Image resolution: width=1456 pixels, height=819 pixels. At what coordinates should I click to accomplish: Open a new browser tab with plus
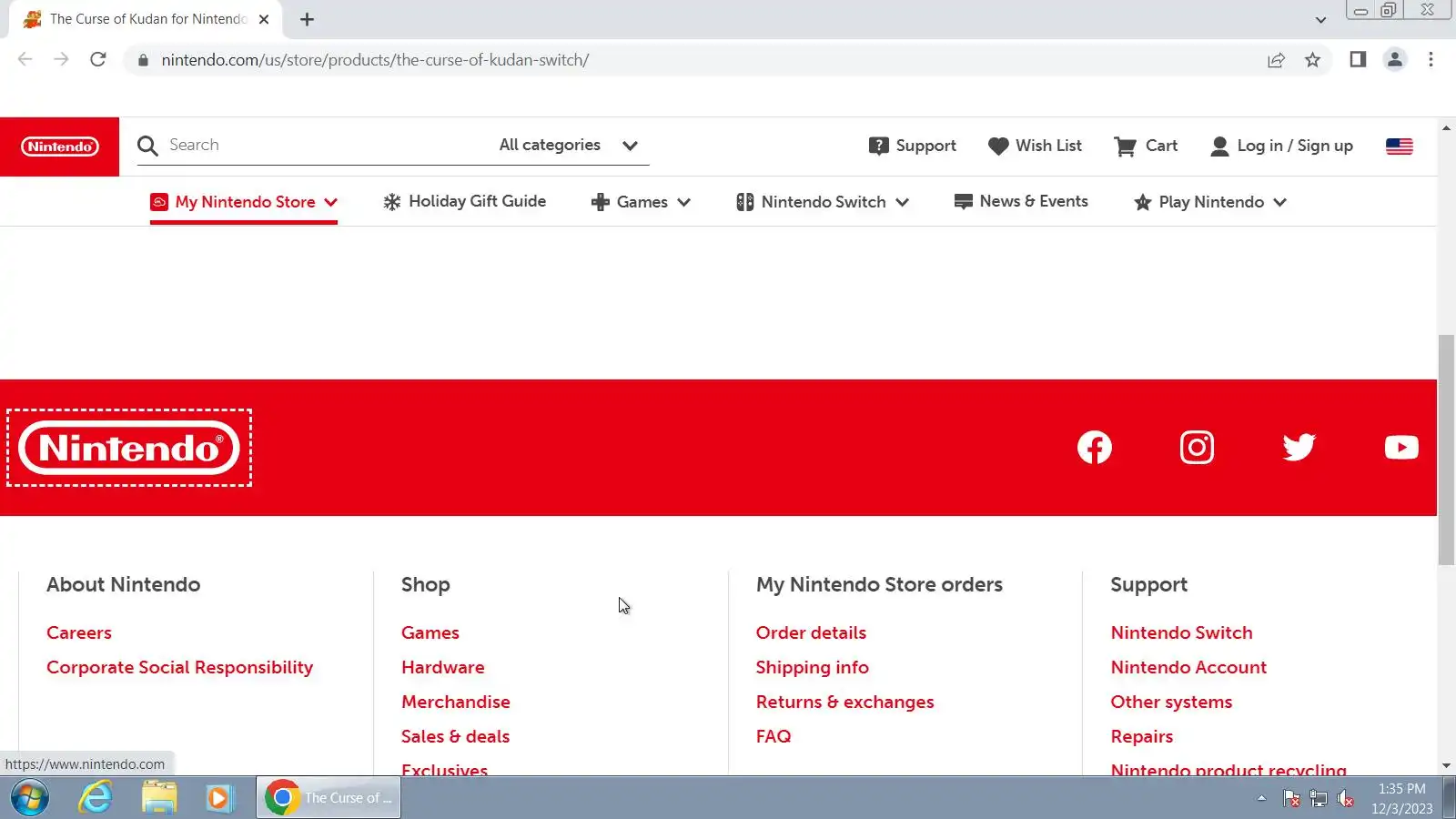click(x=307, y=19)
